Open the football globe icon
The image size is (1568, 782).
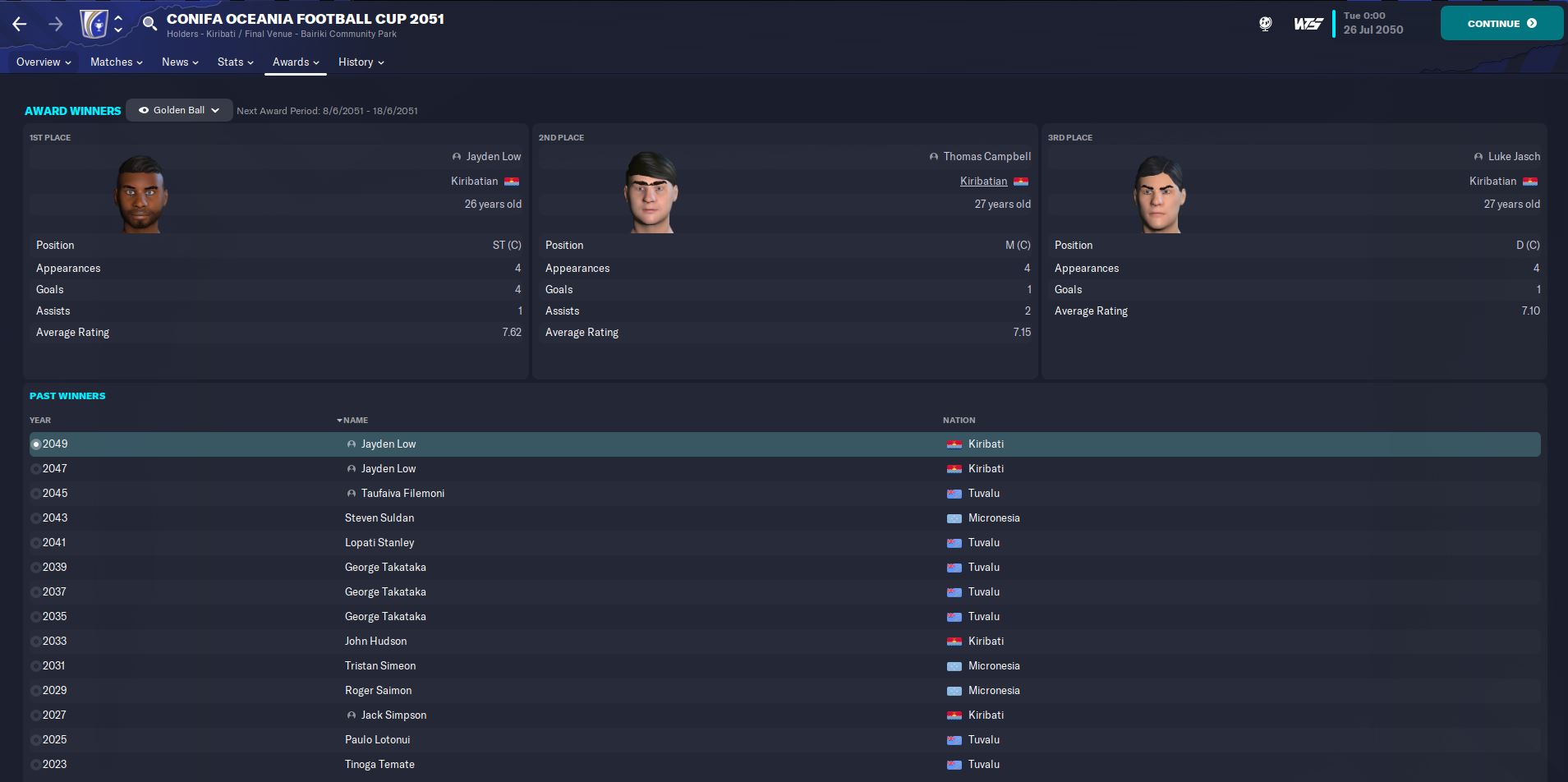click(x=1266, y=24)
